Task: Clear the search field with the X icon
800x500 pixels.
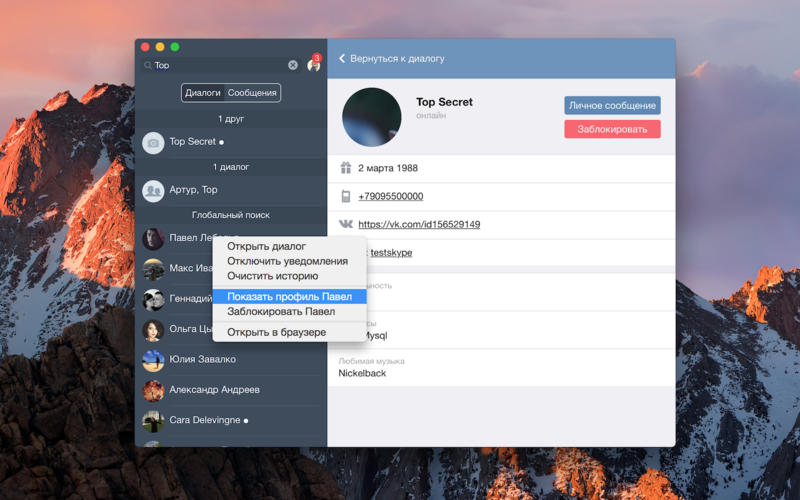Action: point(293,65)
